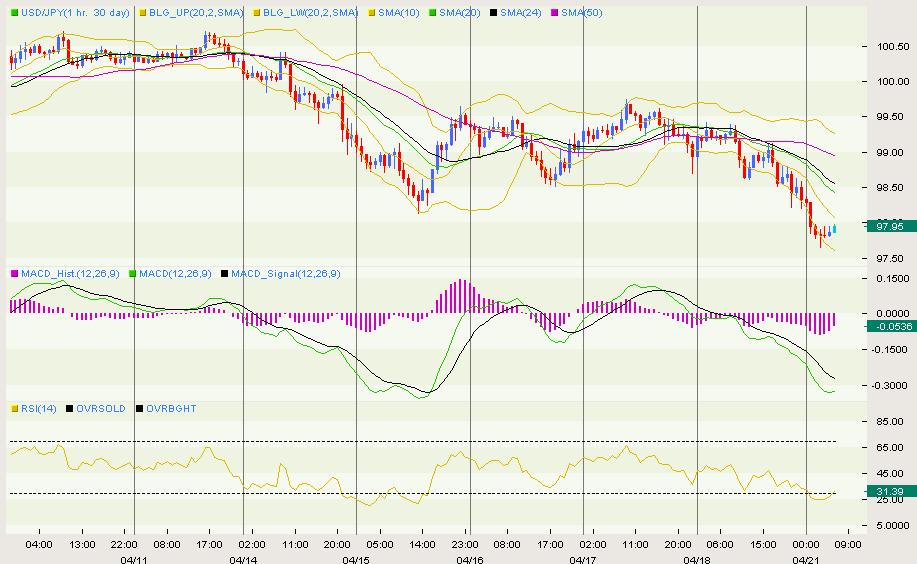Screen dimensions: 917x564
Task: Click the 22:00 time axis label
Action: 125,545
